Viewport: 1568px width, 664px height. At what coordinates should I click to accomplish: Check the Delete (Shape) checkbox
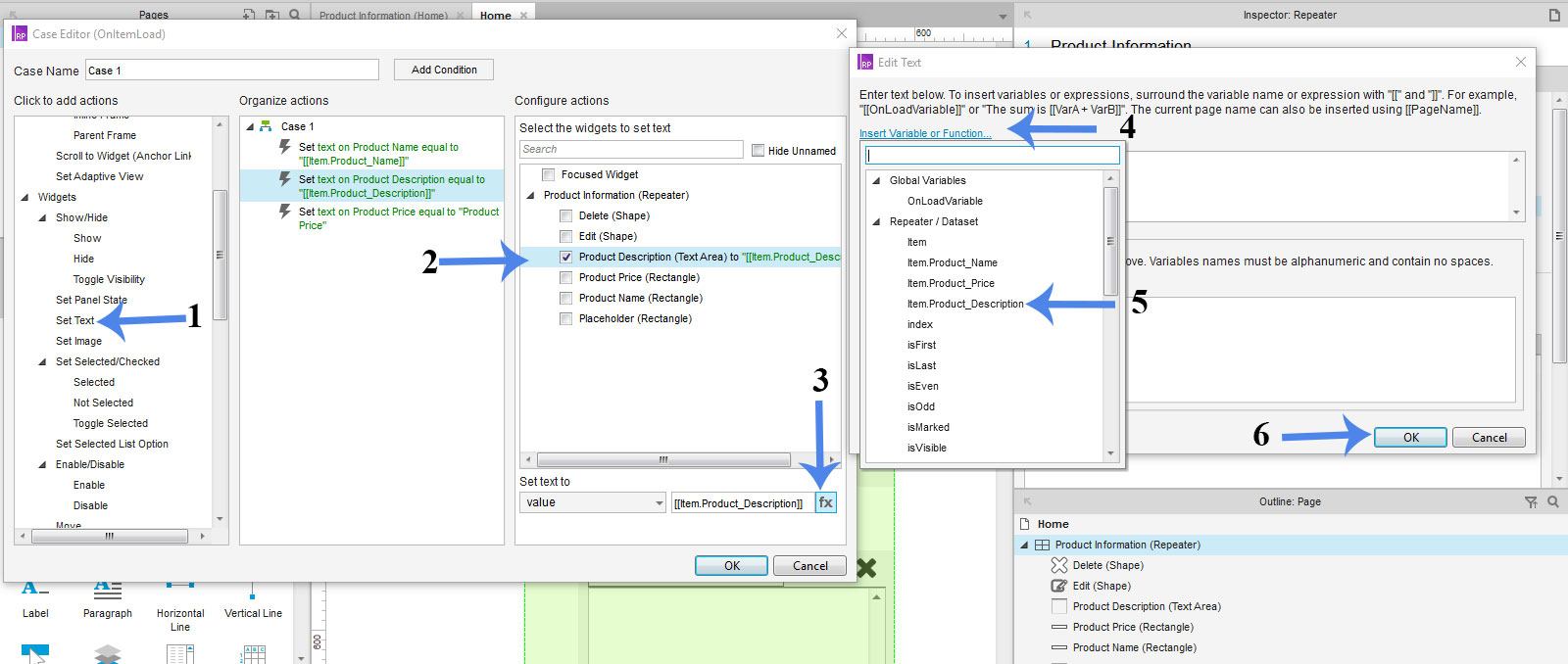click(565, 215)
